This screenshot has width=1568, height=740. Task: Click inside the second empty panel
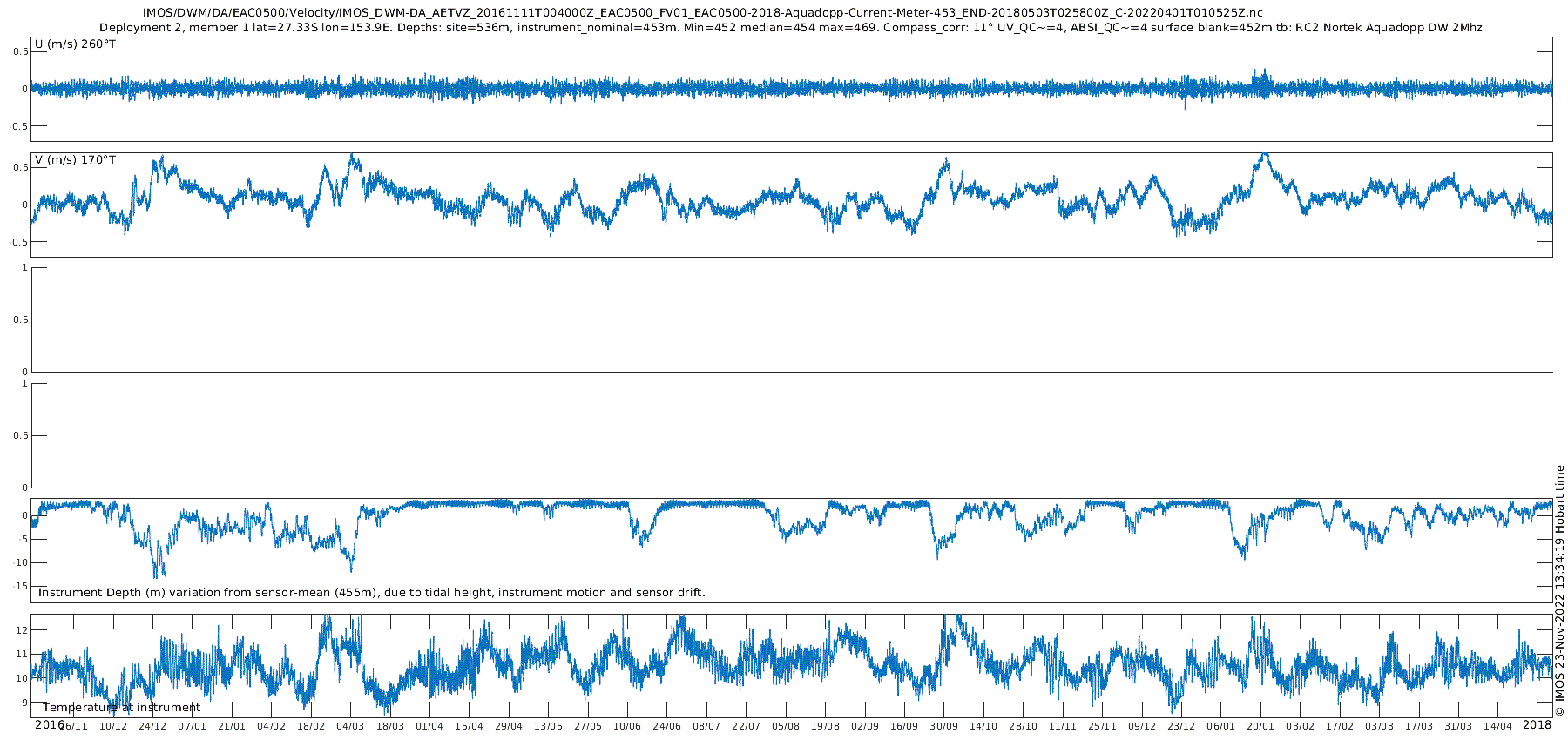click(x=792, y=435)
